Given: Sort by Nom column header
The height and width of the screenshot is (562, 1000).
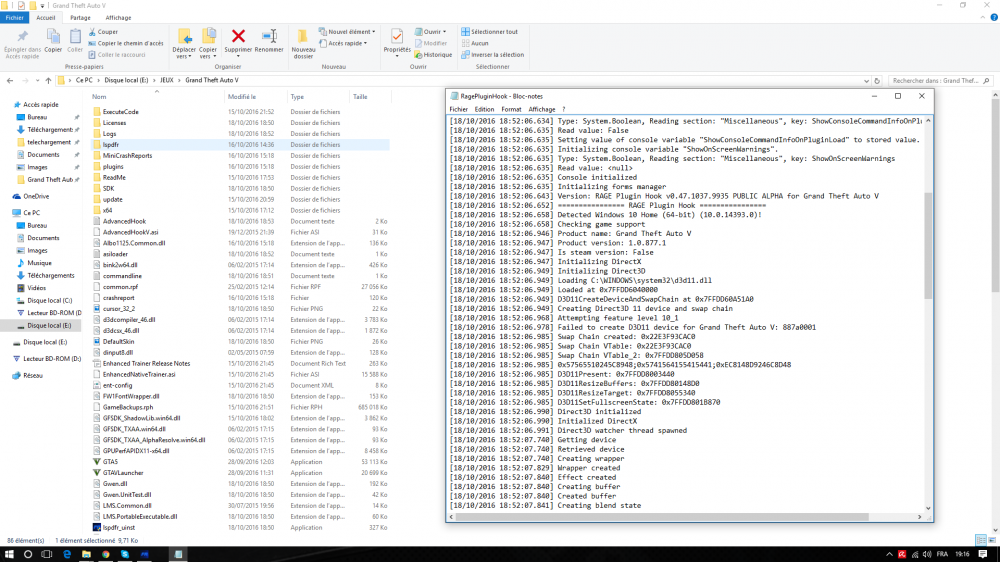Looking at the screenshot, I should [x=99, y=97].
